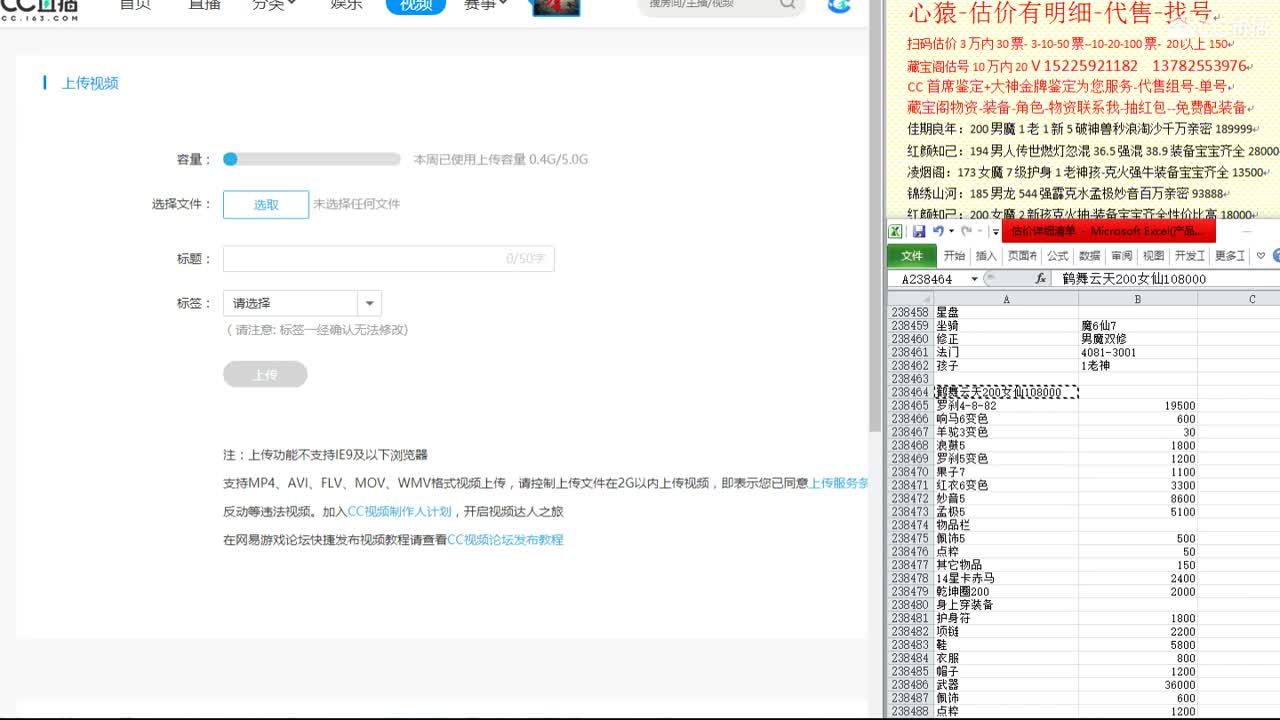Click the Excel Name Box showing A238464
Viewport: 1280px width, 720px height.
click(928, 279)
